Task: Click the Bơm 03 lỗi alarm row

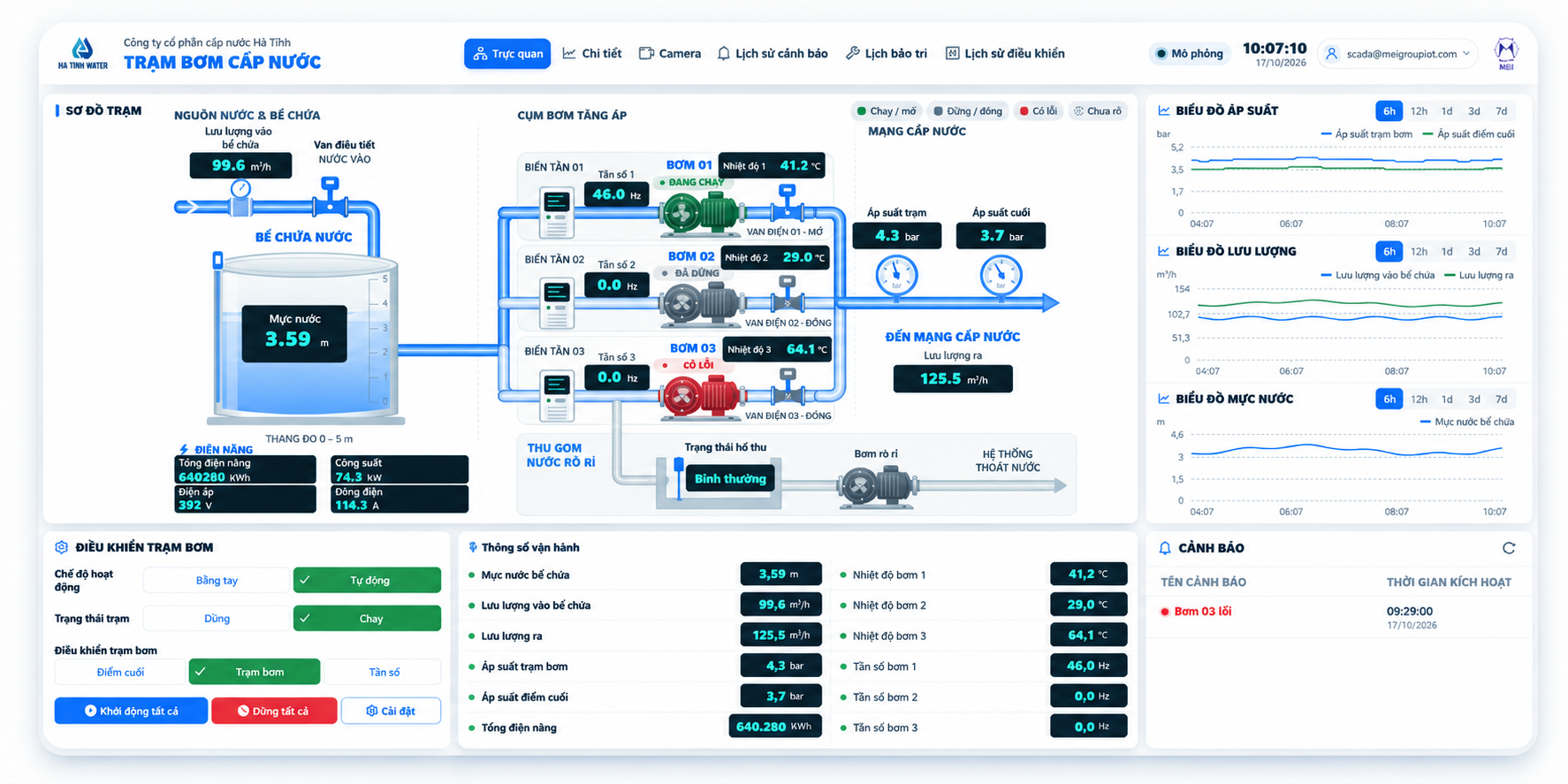Action: 1338,618
